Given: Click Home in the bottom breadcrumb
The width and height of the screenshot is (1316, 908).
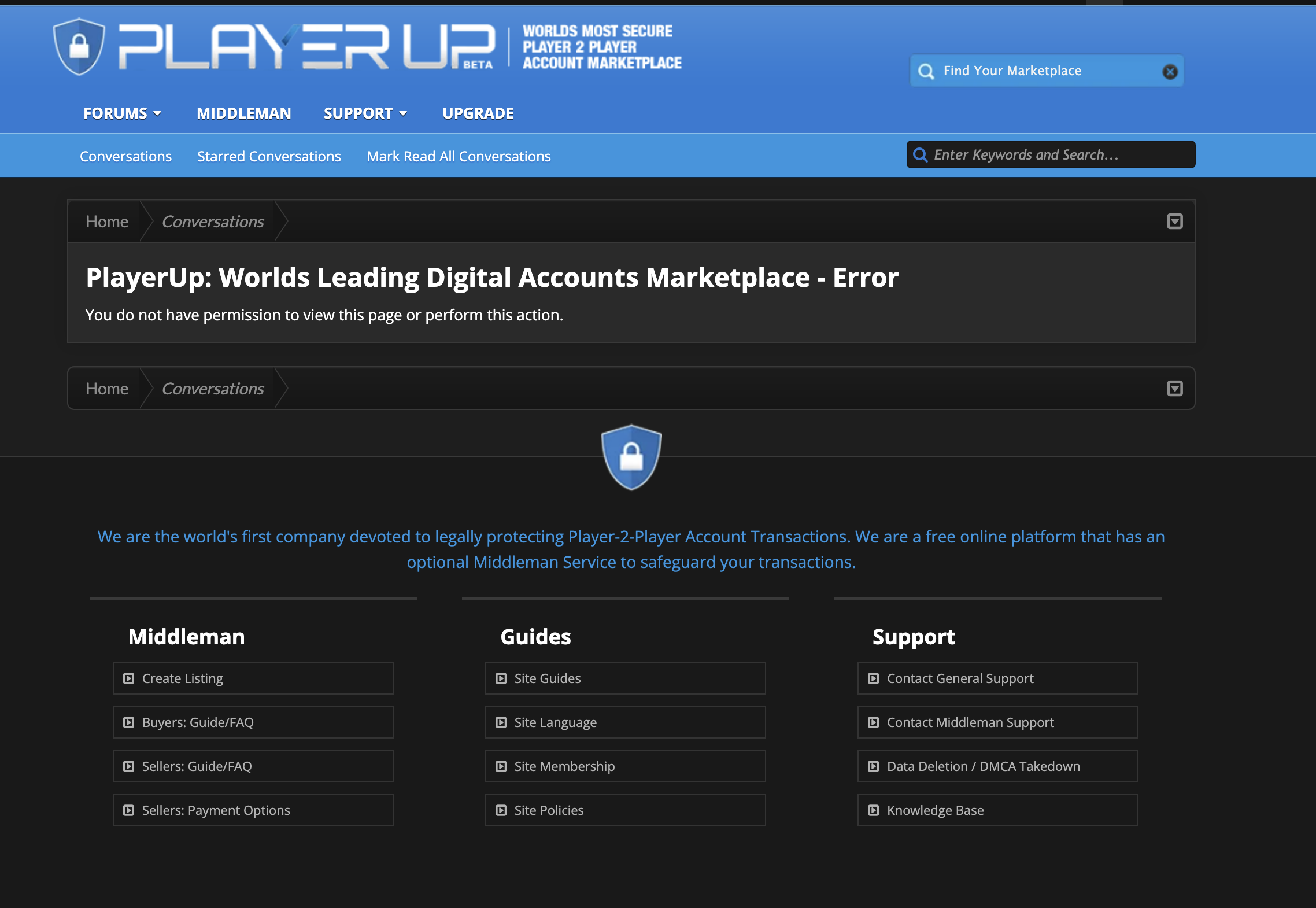Looking at the screenshot, I should click(x=107, y=389).
